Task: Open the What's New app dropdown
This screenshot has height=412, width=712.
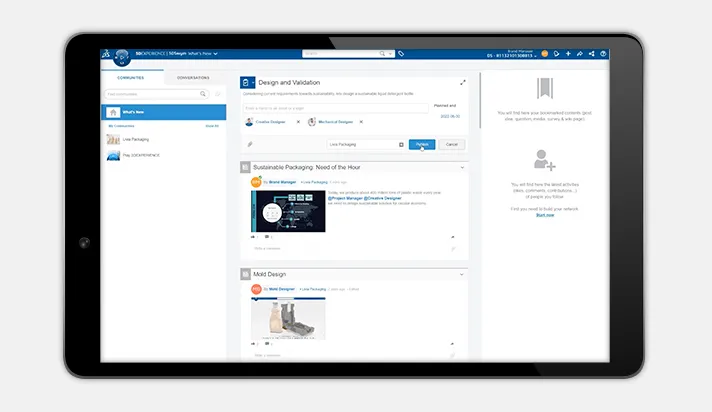Action: (215, 54)
